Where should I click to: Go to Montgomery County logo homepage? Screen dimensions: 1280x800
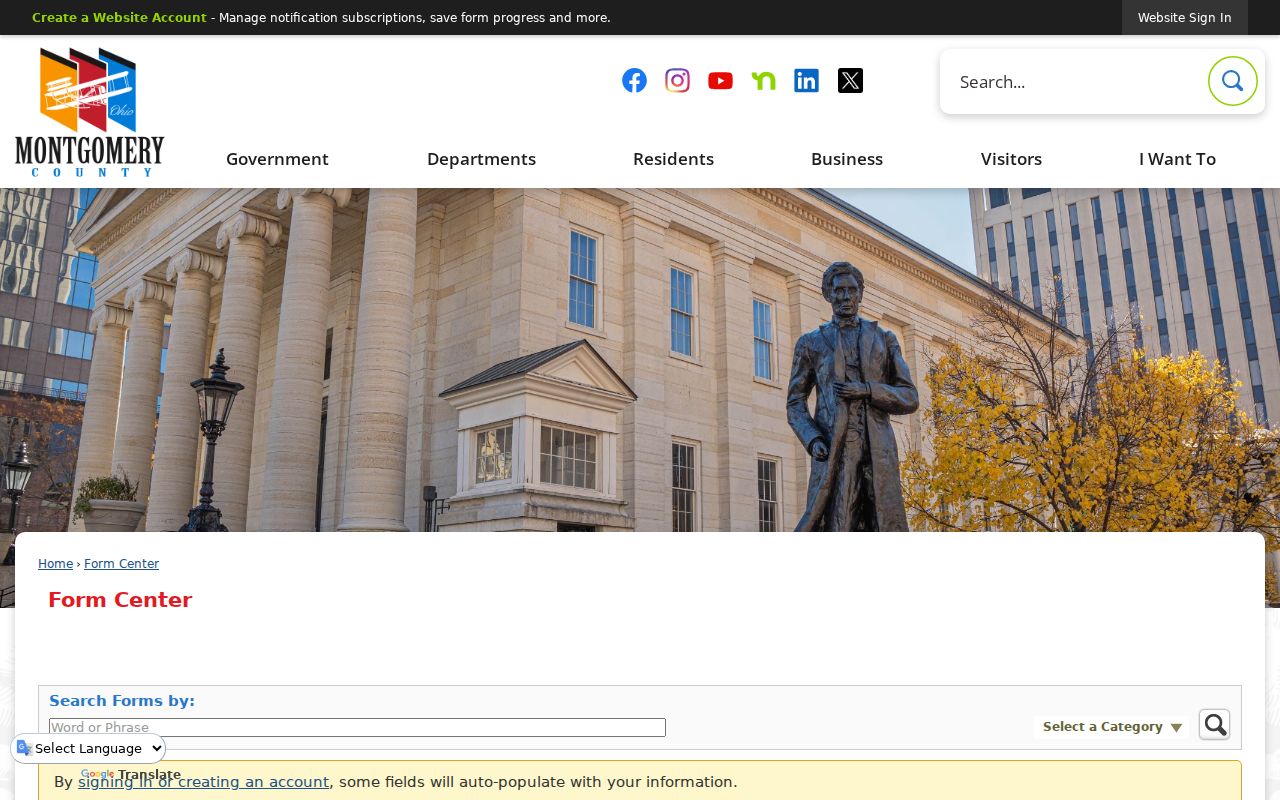[90, 112]
